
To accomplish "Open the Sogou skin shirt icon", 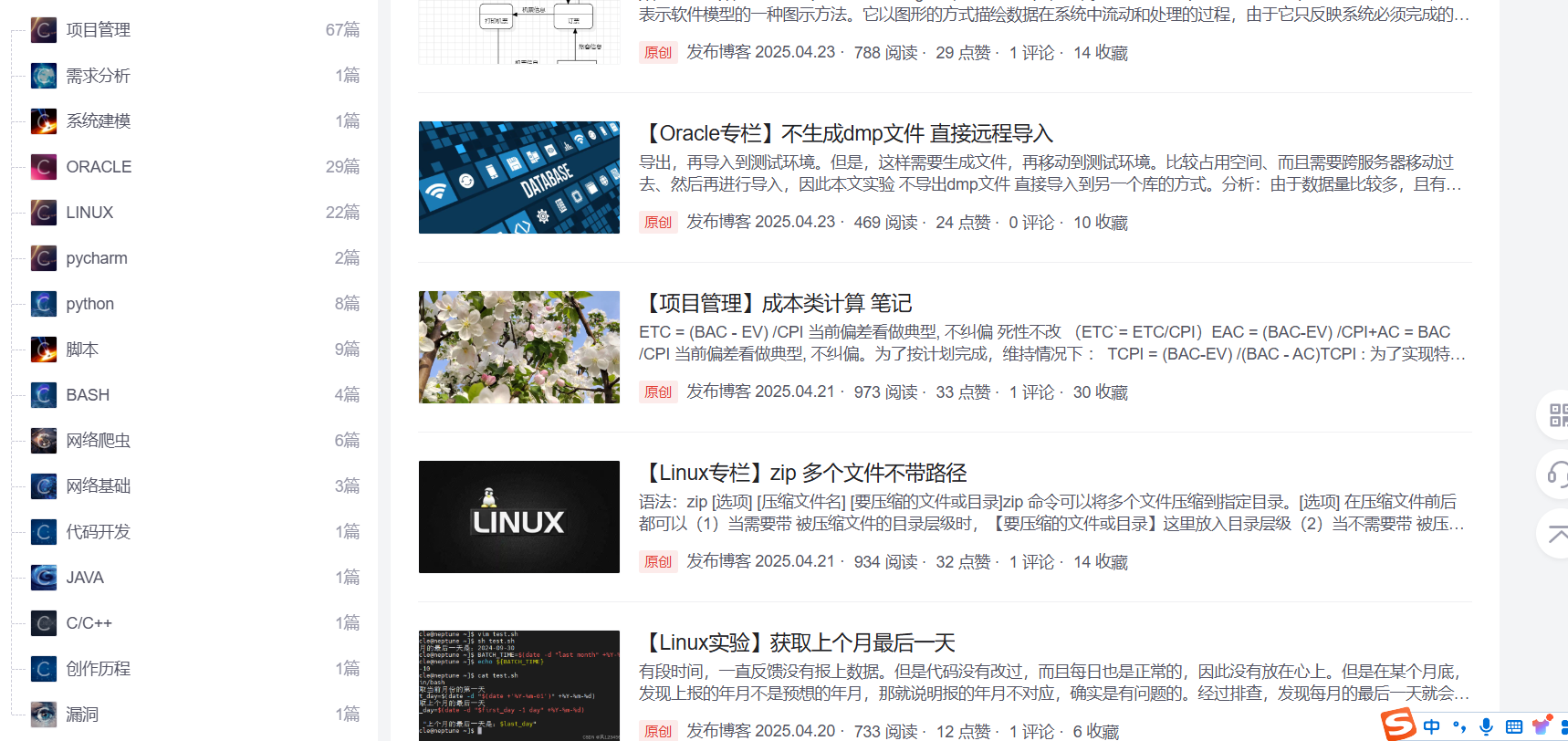I will click(x=1542, y=726).
